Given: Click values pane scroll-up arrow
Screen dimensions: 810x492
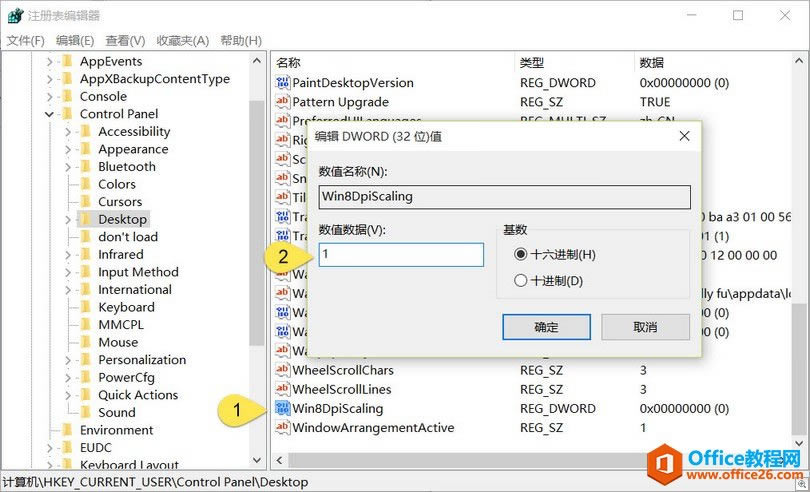Looking at the screenshot, I should coord(799,61).
